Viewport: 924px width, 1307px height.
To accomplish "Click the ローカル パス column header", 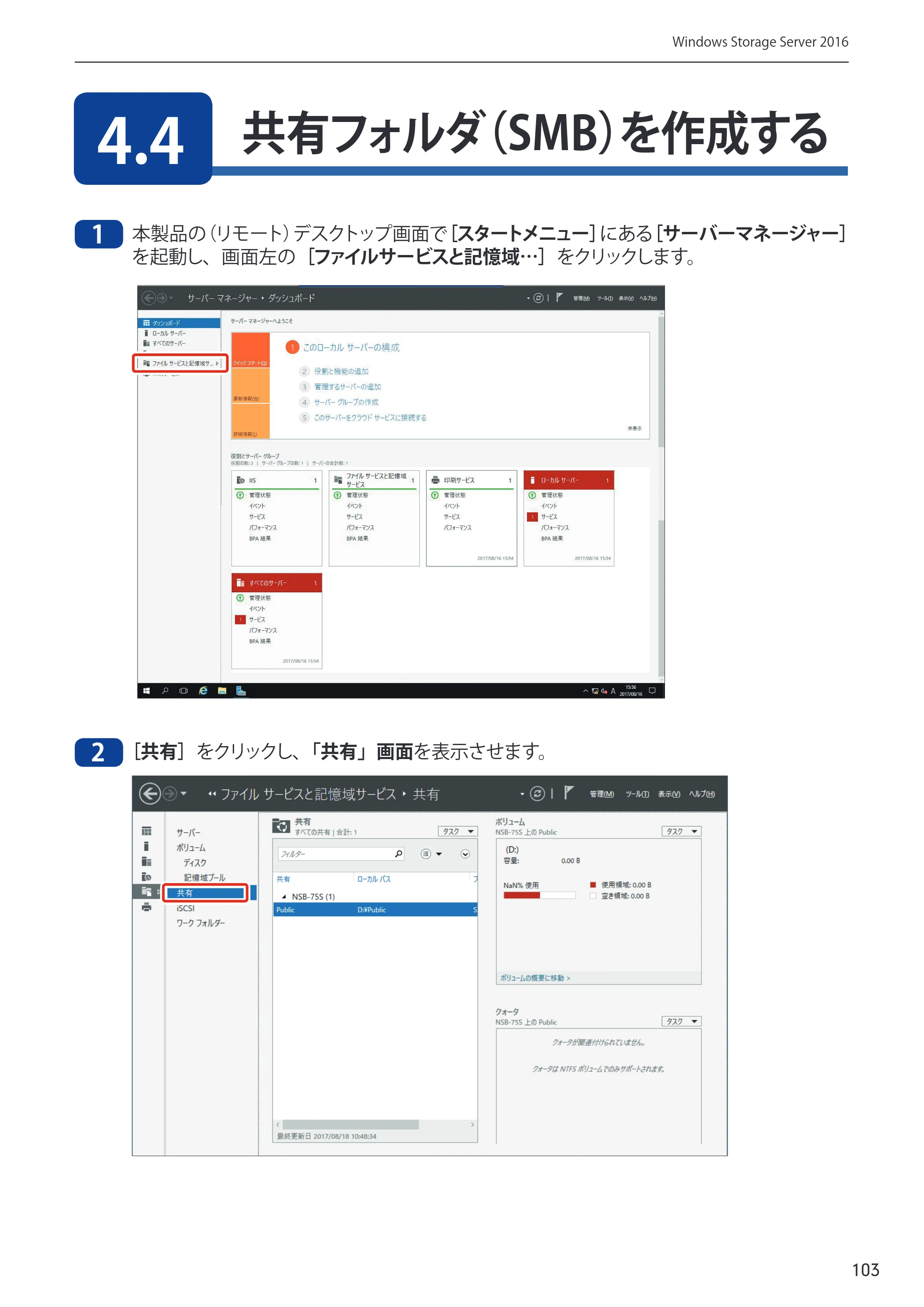I will (x=374, y=879).
